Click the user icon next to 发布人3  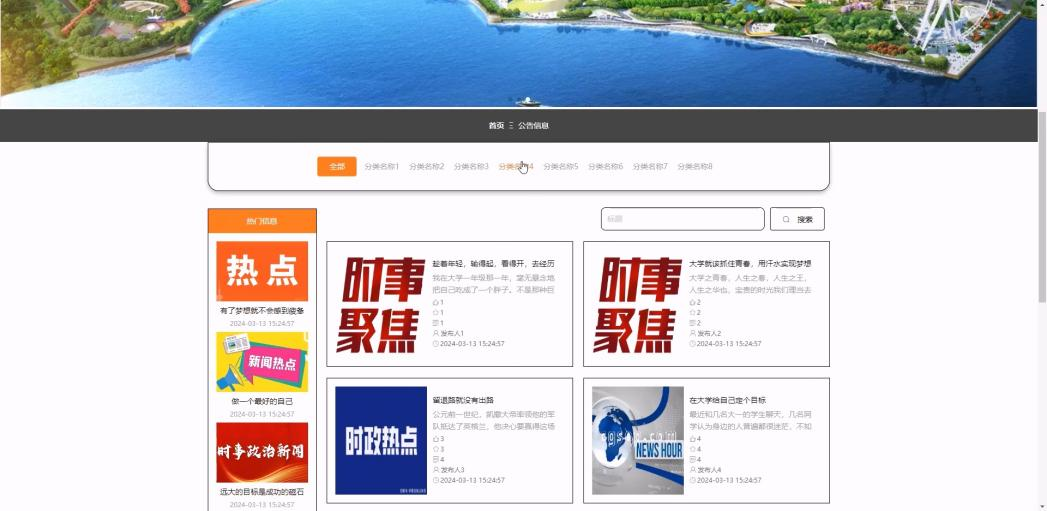[x=436, y=470]
